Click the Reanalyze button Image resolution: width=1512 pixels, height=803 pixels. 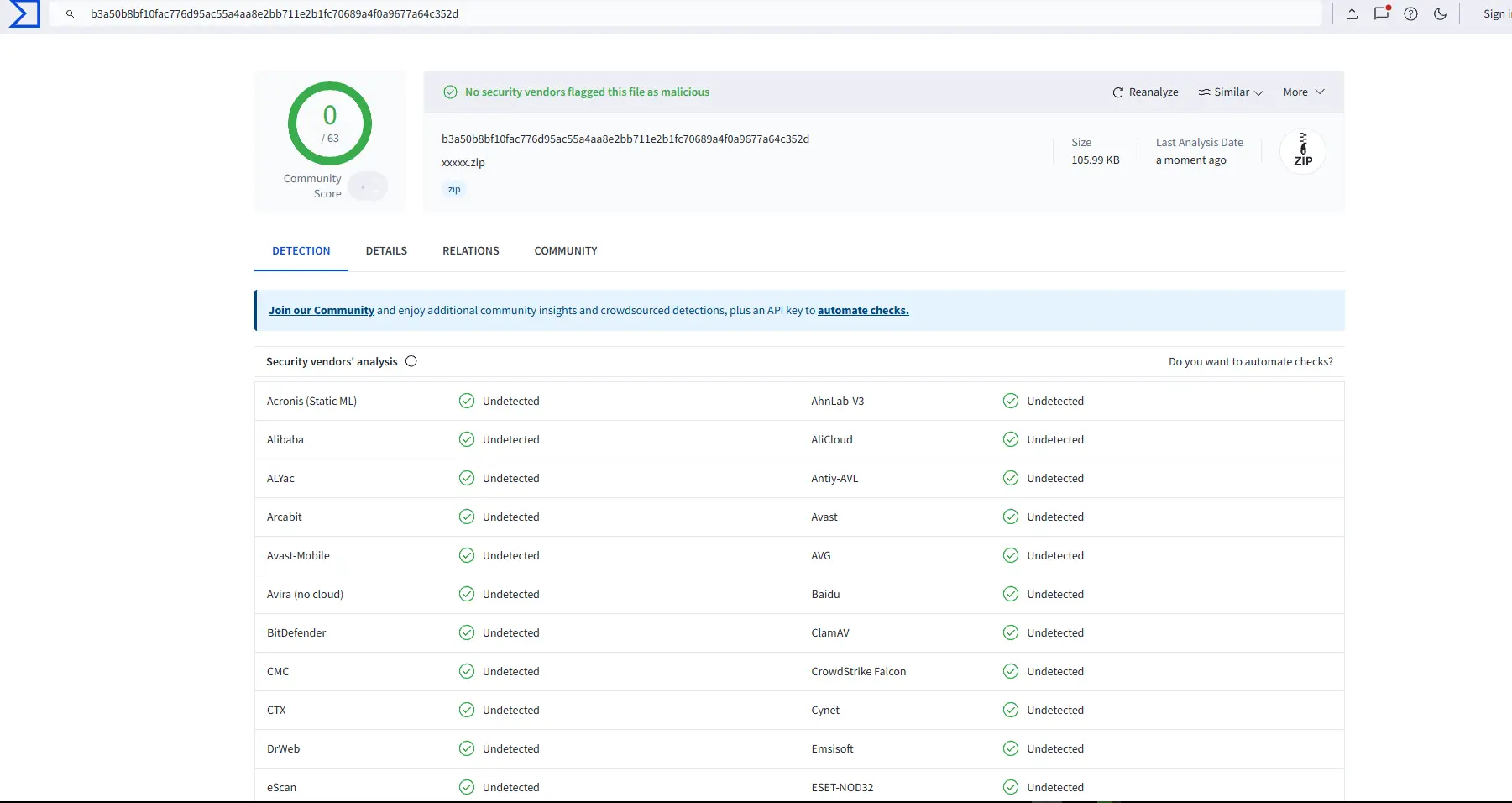1145,92
